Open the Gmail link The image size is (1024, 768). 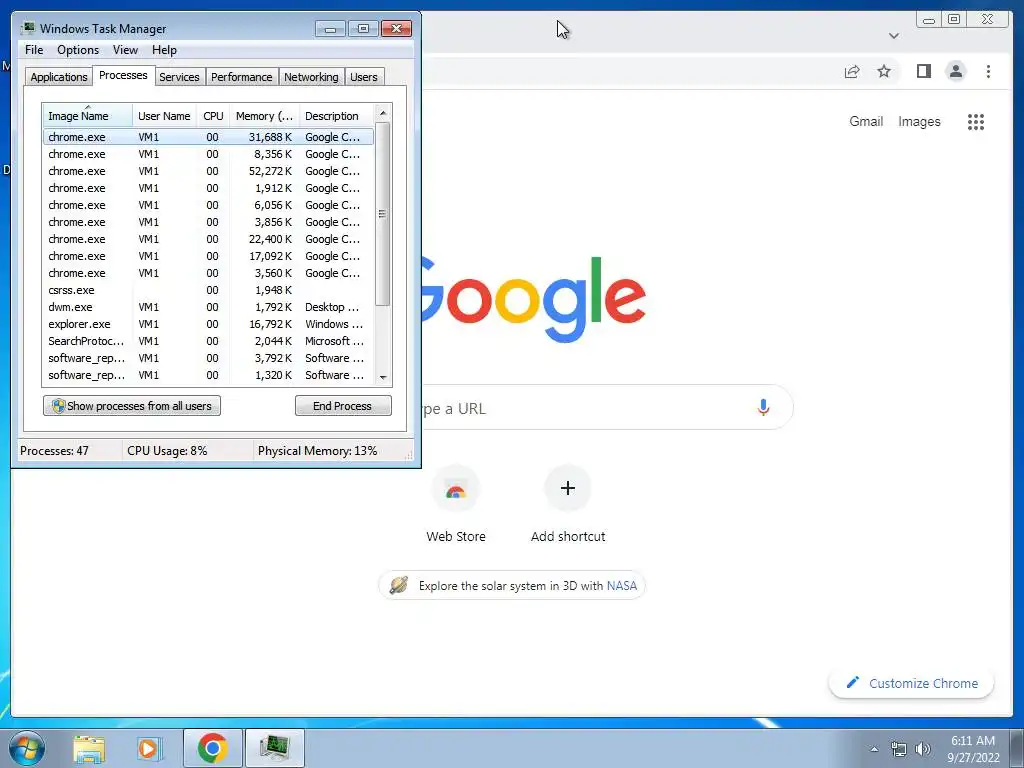click(x=866, y=121)
